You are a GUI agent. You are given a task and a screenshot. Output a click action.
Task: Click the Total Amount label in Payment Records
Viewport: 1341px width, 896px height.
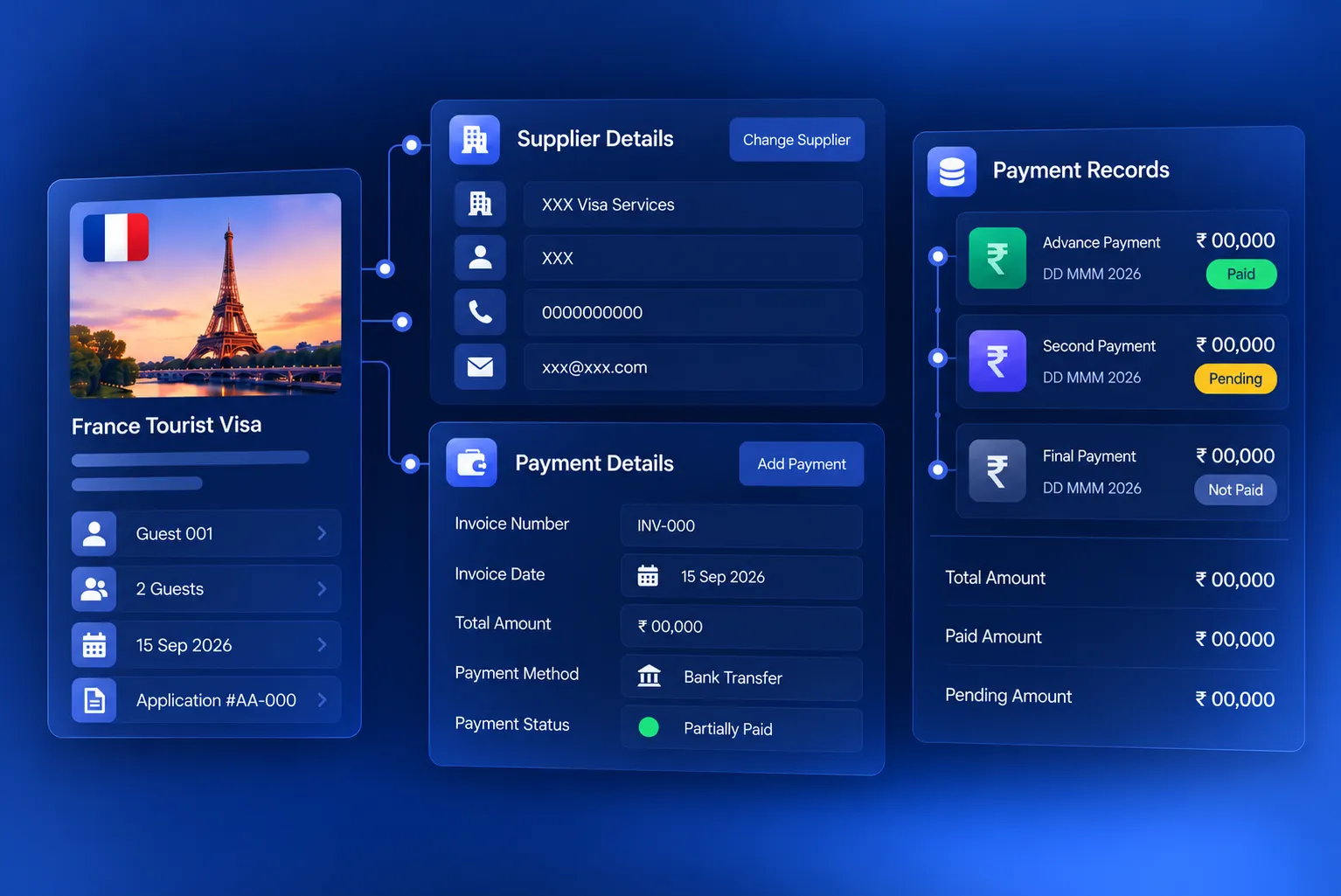pyautogui.click(x=995, y=578)
